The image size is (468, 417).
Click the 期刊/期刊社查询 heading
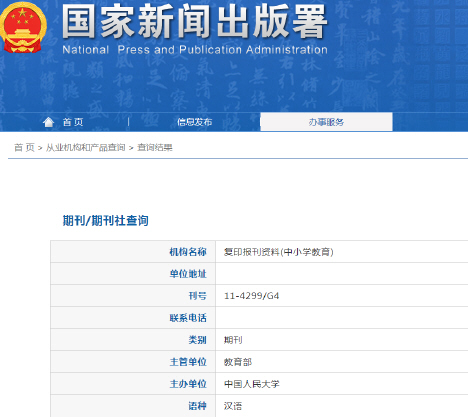pyautogui.click(x=106, y=221)
